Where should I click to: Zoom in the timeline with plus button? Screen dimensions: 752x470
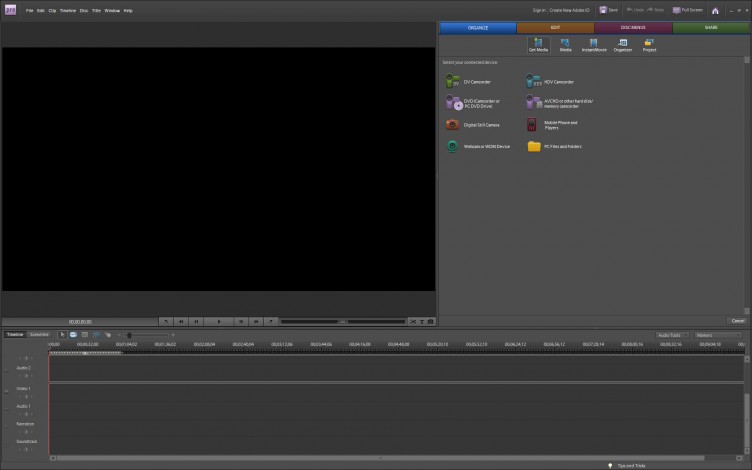click(173, 335)
